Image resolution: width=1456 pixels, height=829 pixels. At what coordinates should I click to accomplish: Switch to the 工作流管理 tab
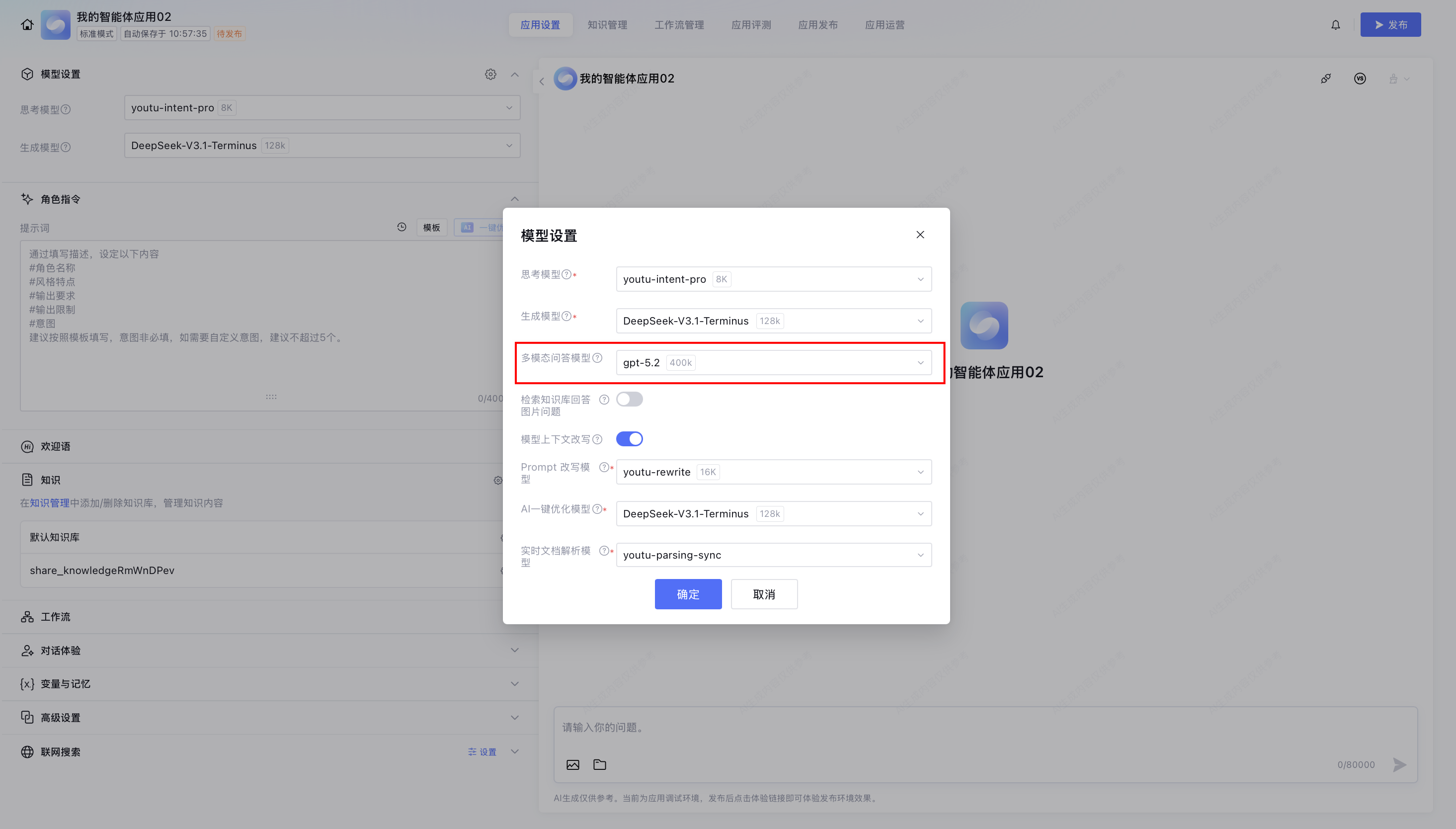tap(678, 24)
